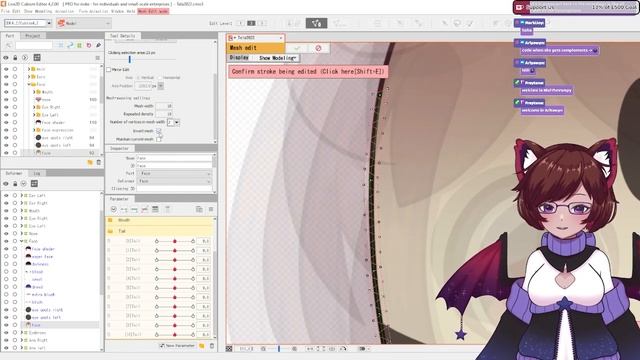Click the add three keys icon in Parameter toolbar
The height and width of the screenshot is (360, 640).
[134, 209]
